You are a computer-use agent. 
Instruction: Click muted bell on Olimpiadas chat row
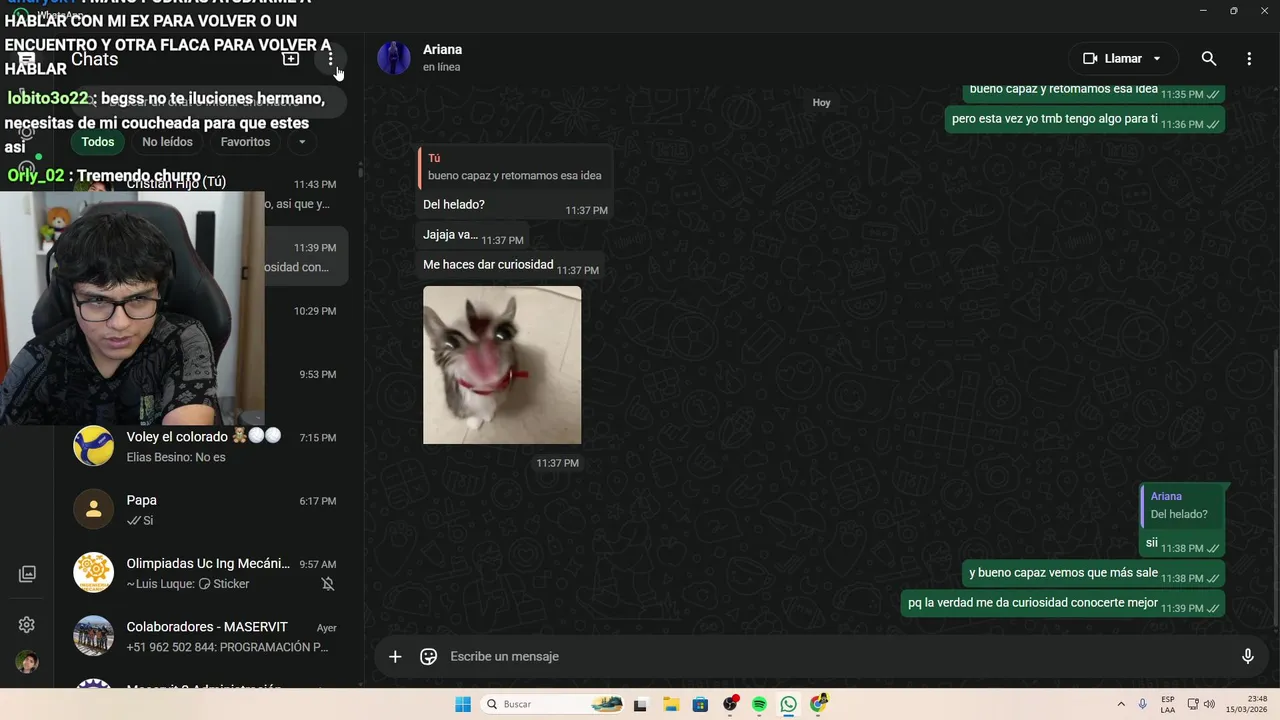pyautogui.click(x=328, y=584)
